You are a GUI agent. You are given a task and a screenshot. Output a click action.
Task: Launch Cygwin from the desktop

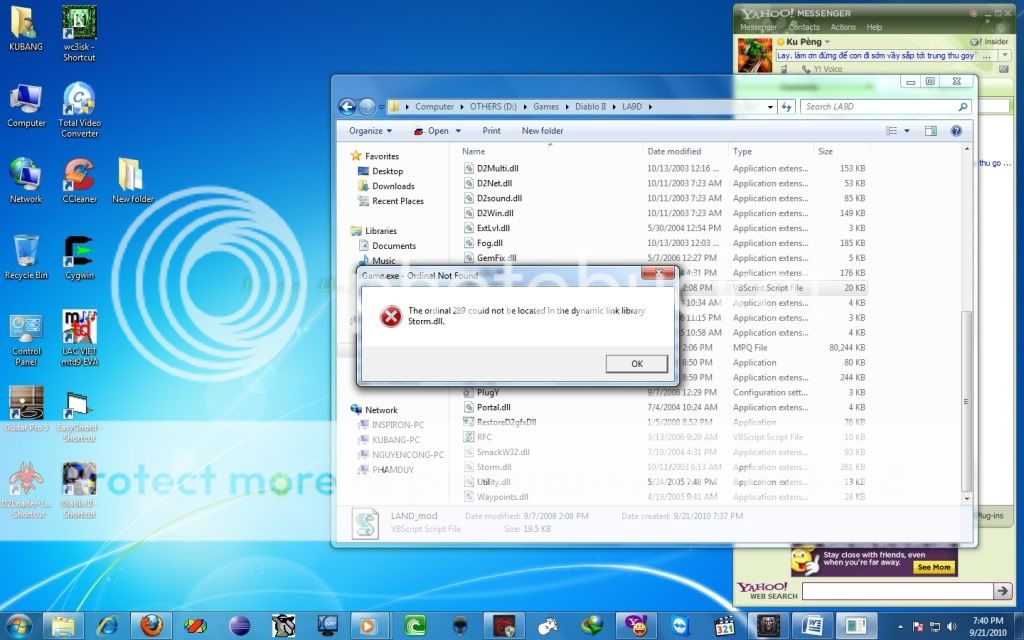[79, 257]
